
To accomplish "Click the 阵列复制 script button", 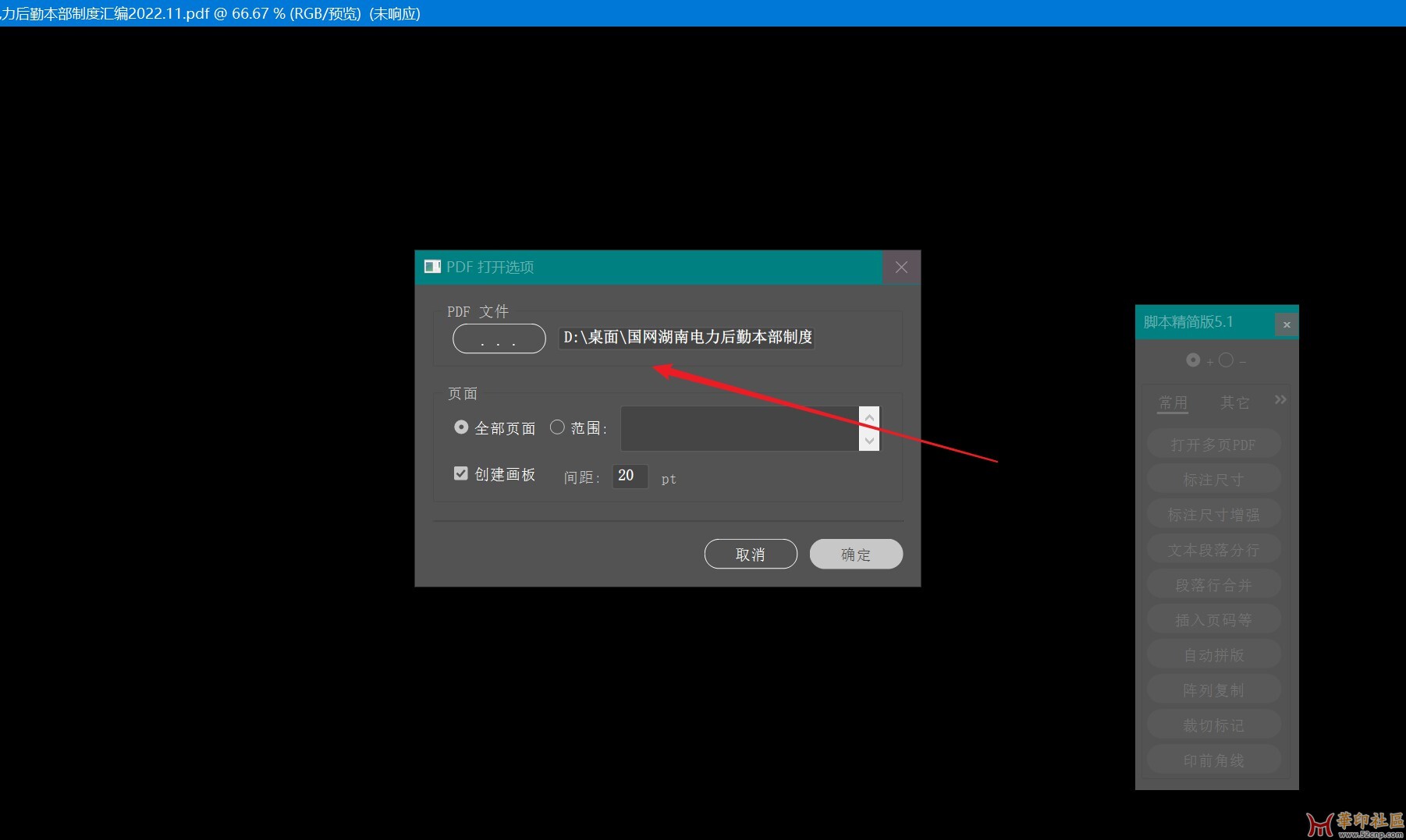I will point(1213,690).
